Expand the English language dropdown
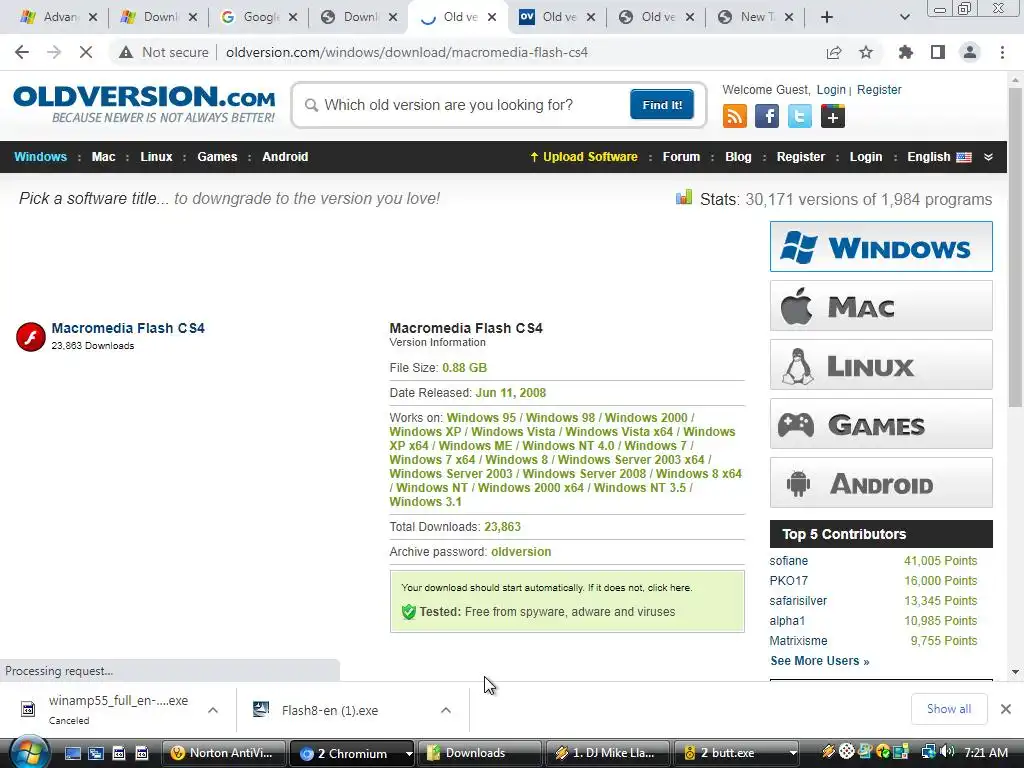This screenshot has width=1024, height=768. click(x=988, y=157)
